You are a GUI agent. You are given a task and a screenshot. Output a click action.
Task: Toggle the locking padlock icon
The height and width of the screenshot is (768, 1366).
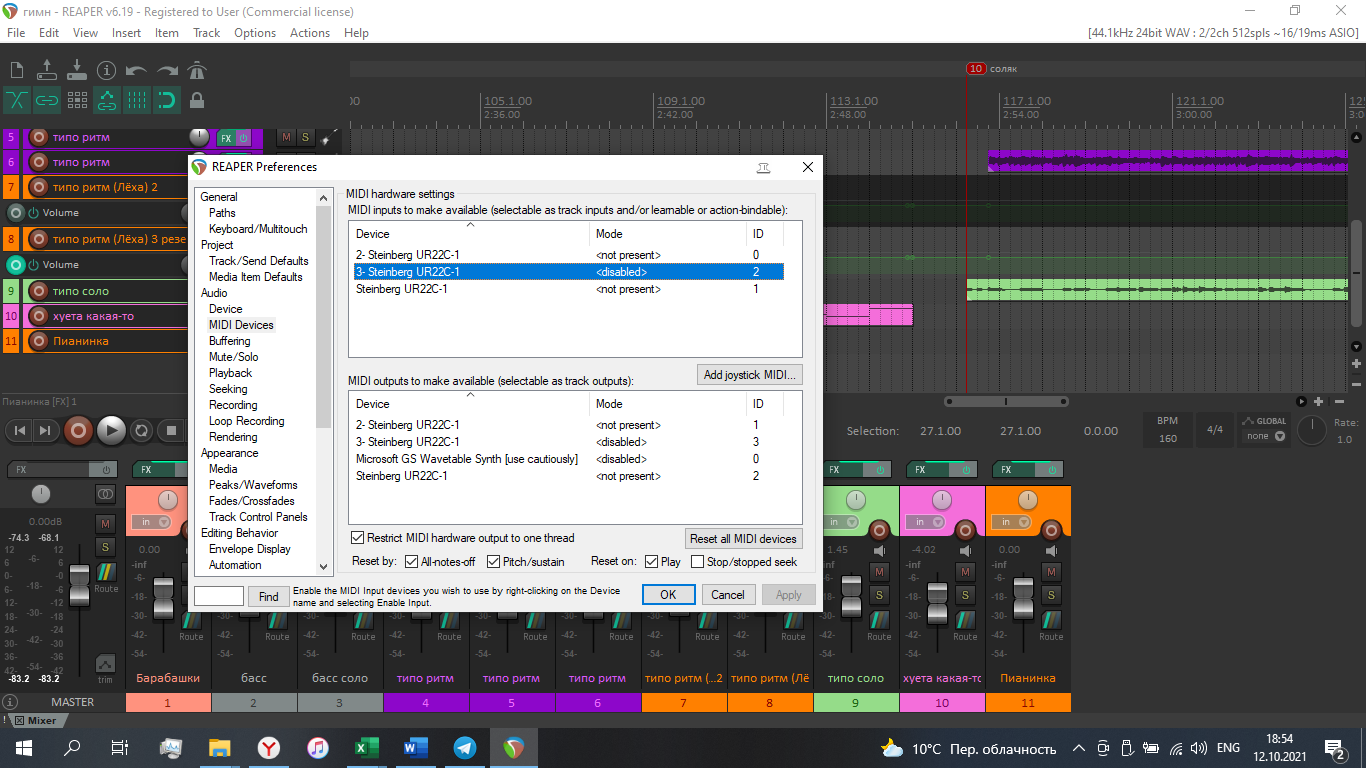pos(197,100)
